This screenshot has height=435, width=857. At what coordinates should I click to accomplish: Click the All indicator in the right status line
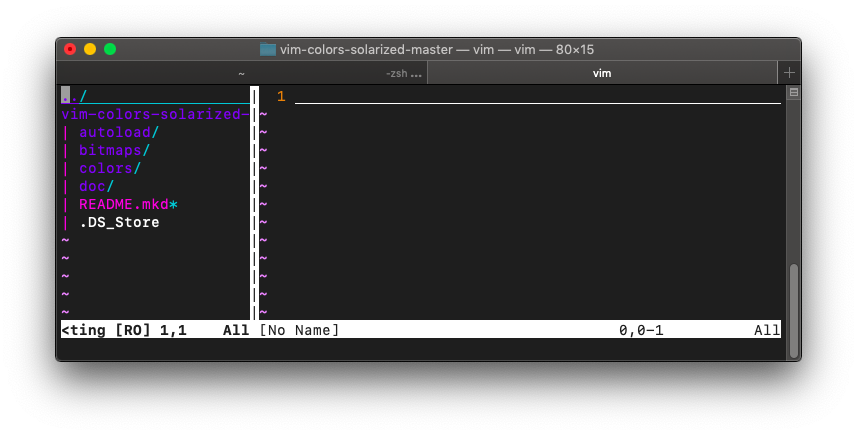point(767,330)
